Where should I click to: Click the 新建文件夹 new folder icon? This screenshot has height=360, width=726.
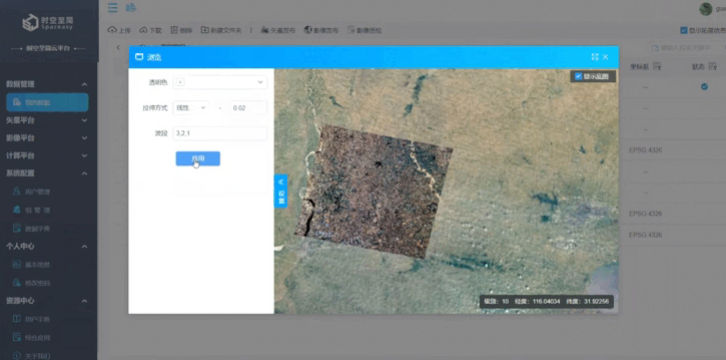pos(205,30)
